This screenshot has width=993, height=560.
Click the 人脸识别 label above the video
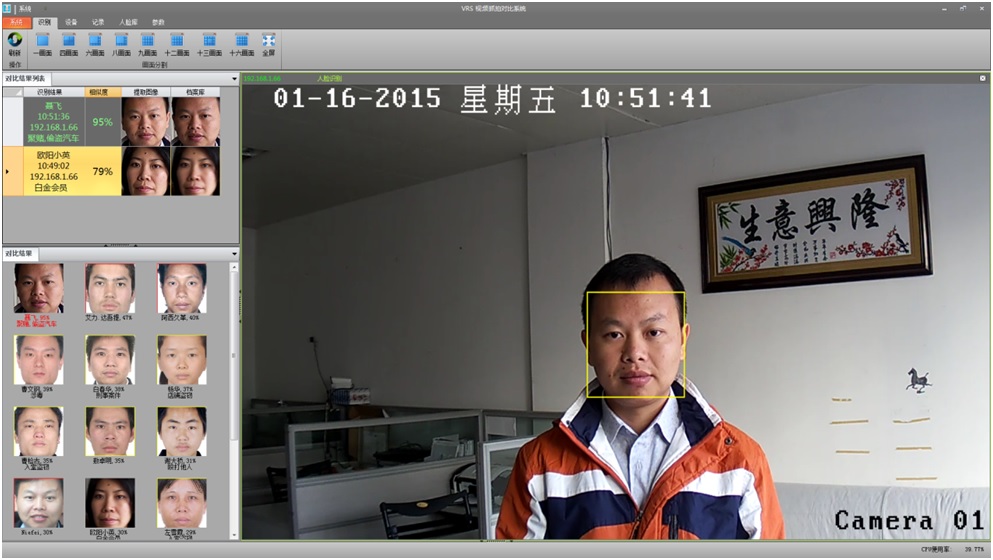(329, 79)
